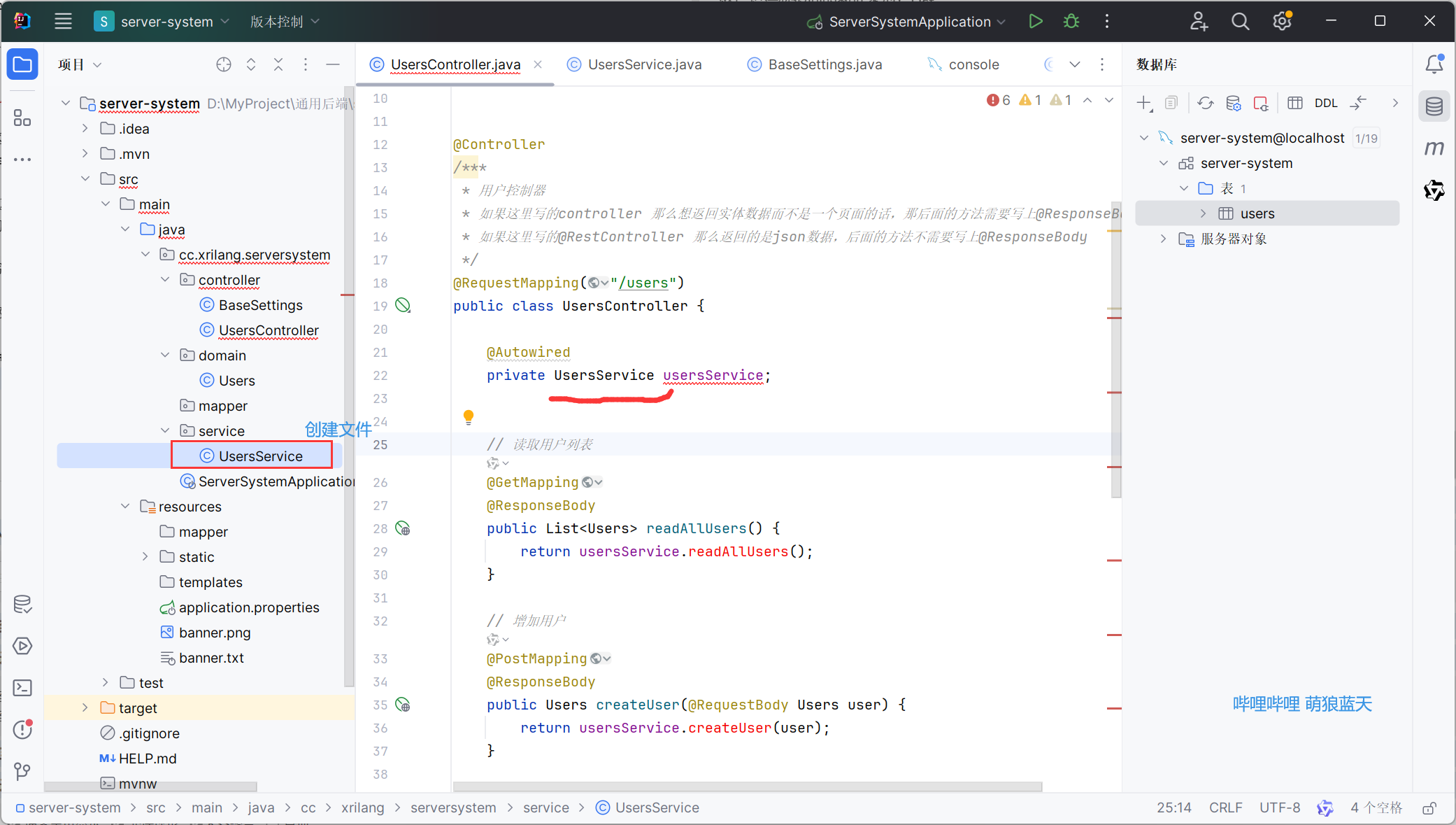Image resolution: width=1456 pixels, height=825 pixels.
Task: Open Code With Me user icon
Action: click(1199, 21)
